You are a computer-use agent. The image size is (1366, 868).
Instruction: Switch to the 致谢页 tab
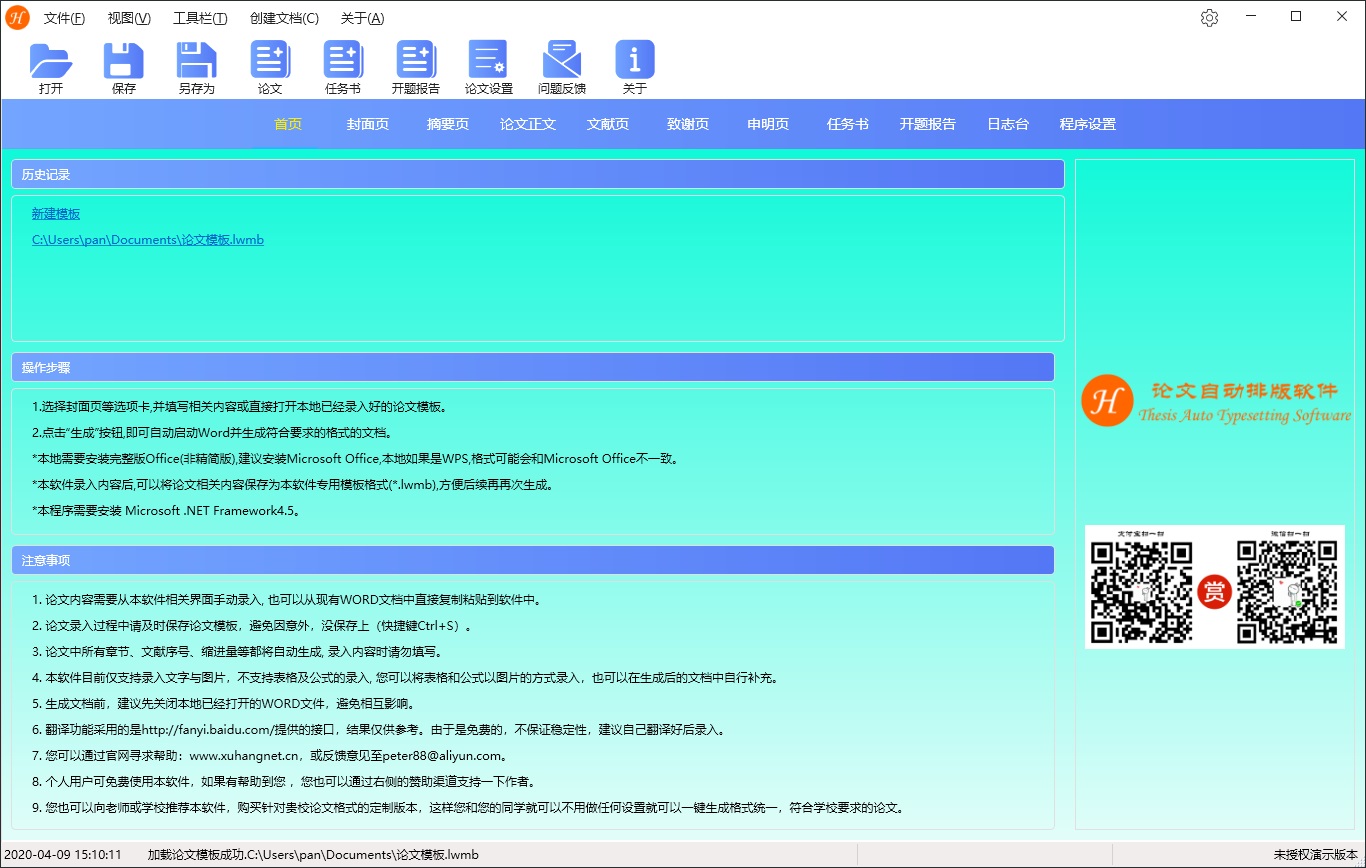(688, 124)
